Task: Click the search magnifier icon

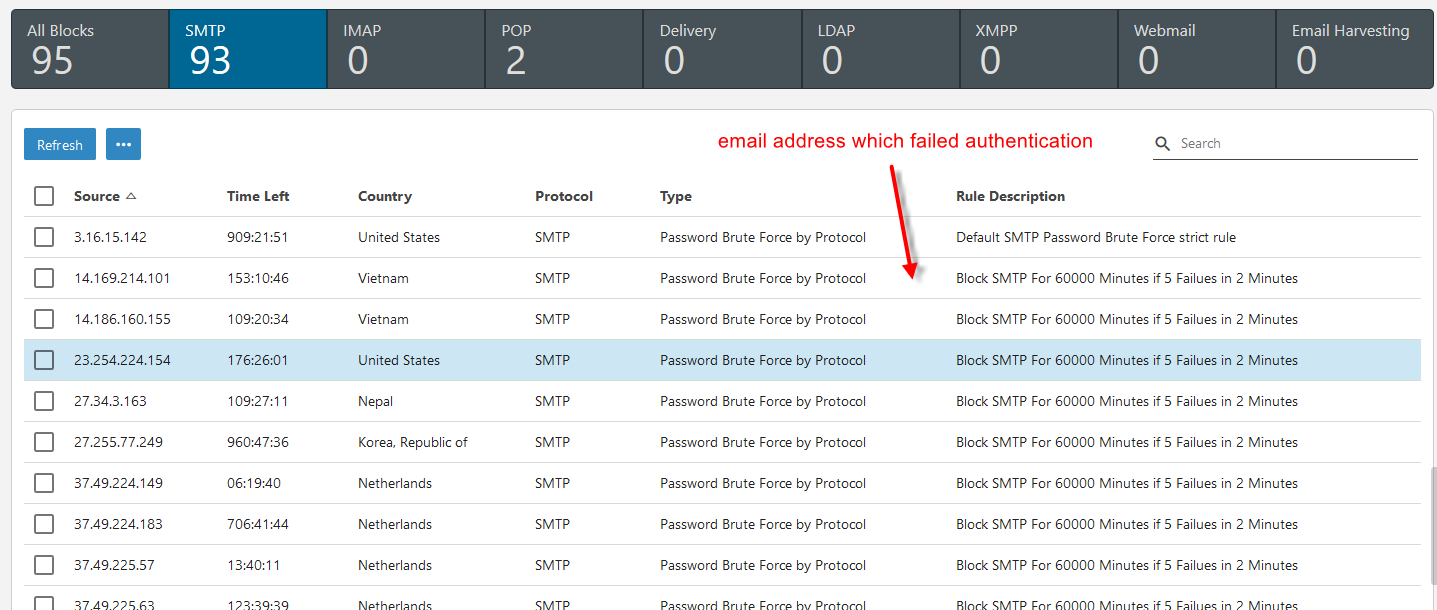Action: tap(1162, 144)
